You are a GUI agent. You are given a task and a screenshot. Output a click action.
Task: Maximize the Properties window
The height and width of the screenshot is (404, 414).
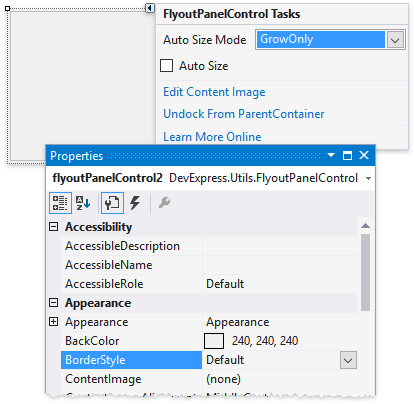(347, 155)
